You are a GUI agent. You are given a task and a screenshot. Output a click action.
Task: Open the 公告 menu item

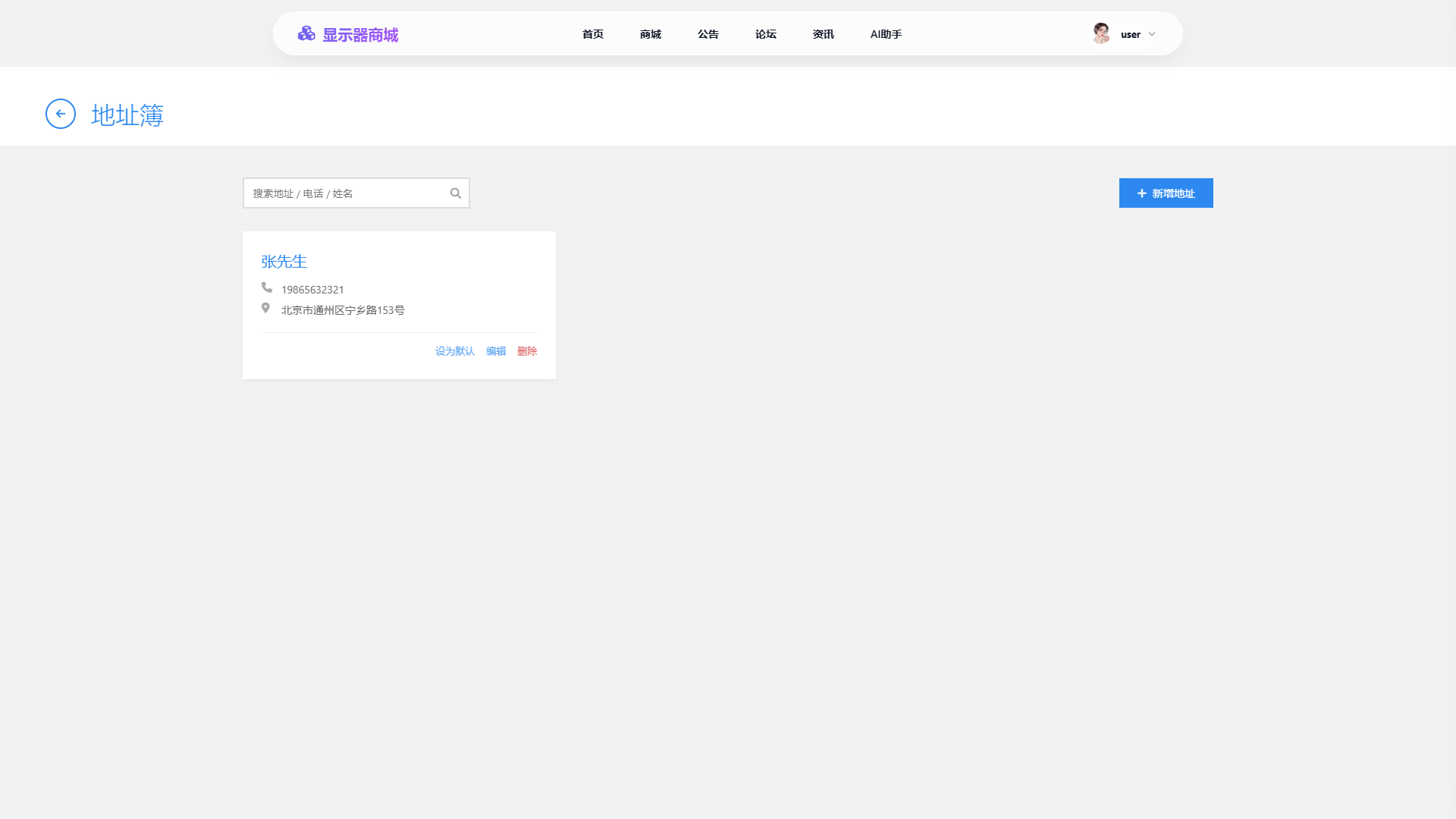(x=708, y=34)
